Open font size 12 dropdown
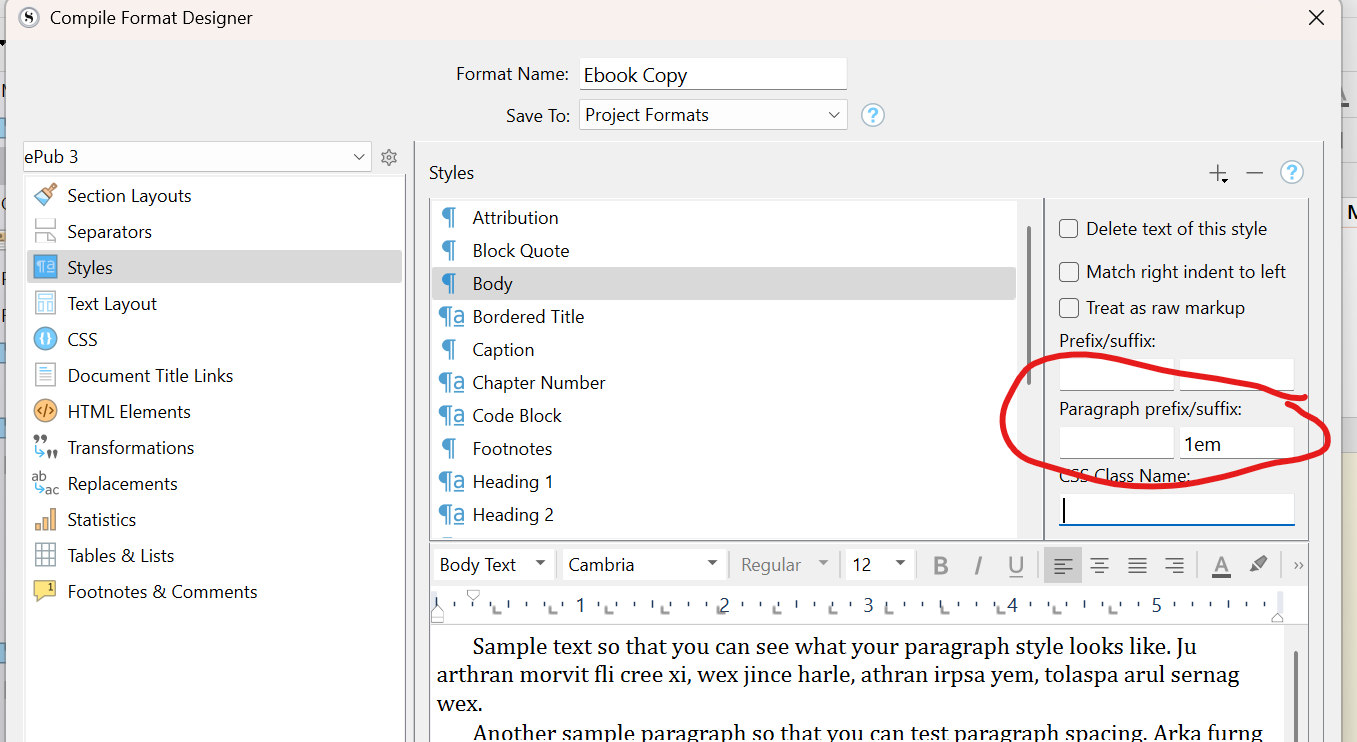This screenshot has height=742, width=1357. [879, 565]
